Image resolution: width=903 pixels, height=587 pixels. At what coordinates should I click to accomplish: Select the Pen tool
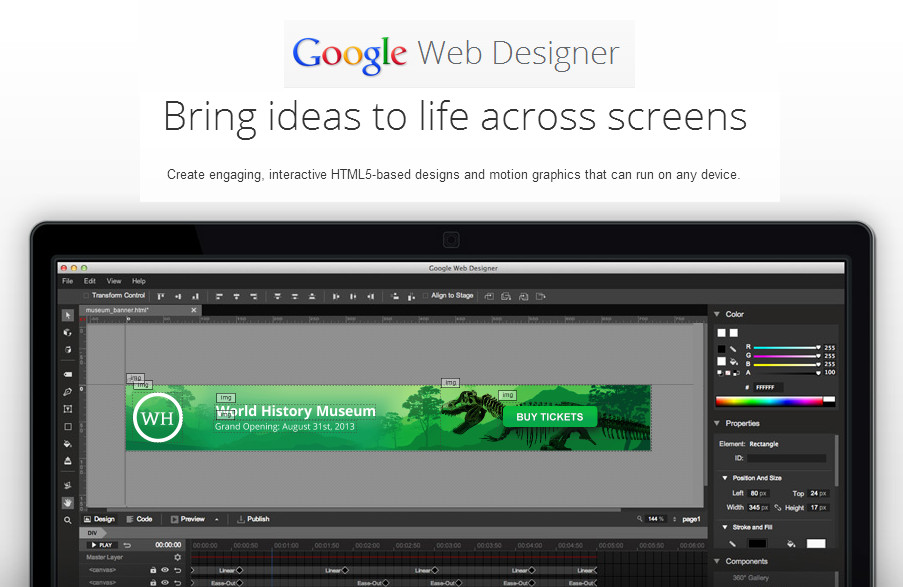click(67, 389)
